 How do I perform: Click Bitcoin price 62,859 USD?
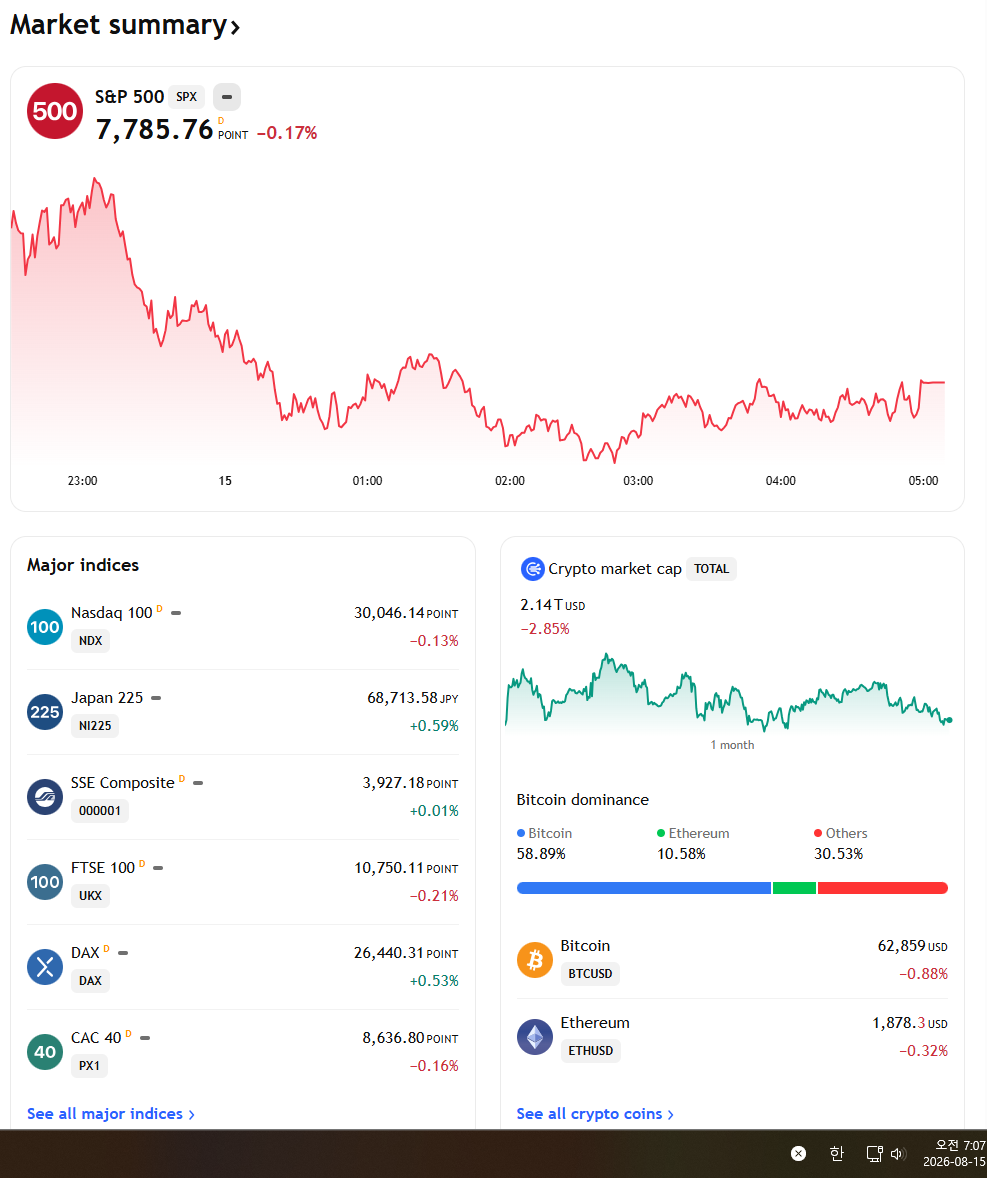913,946
